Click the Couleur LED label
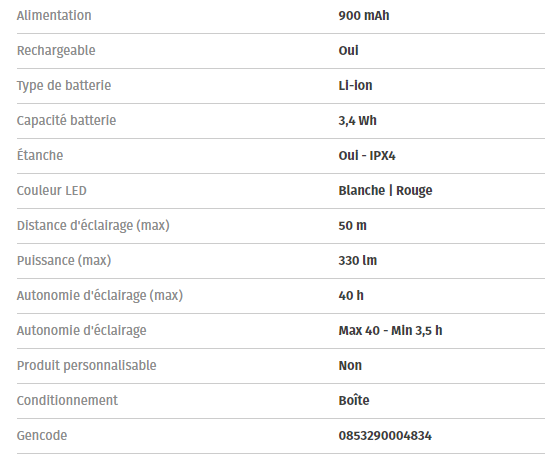 pyautogui.click(x=52, y=191)
